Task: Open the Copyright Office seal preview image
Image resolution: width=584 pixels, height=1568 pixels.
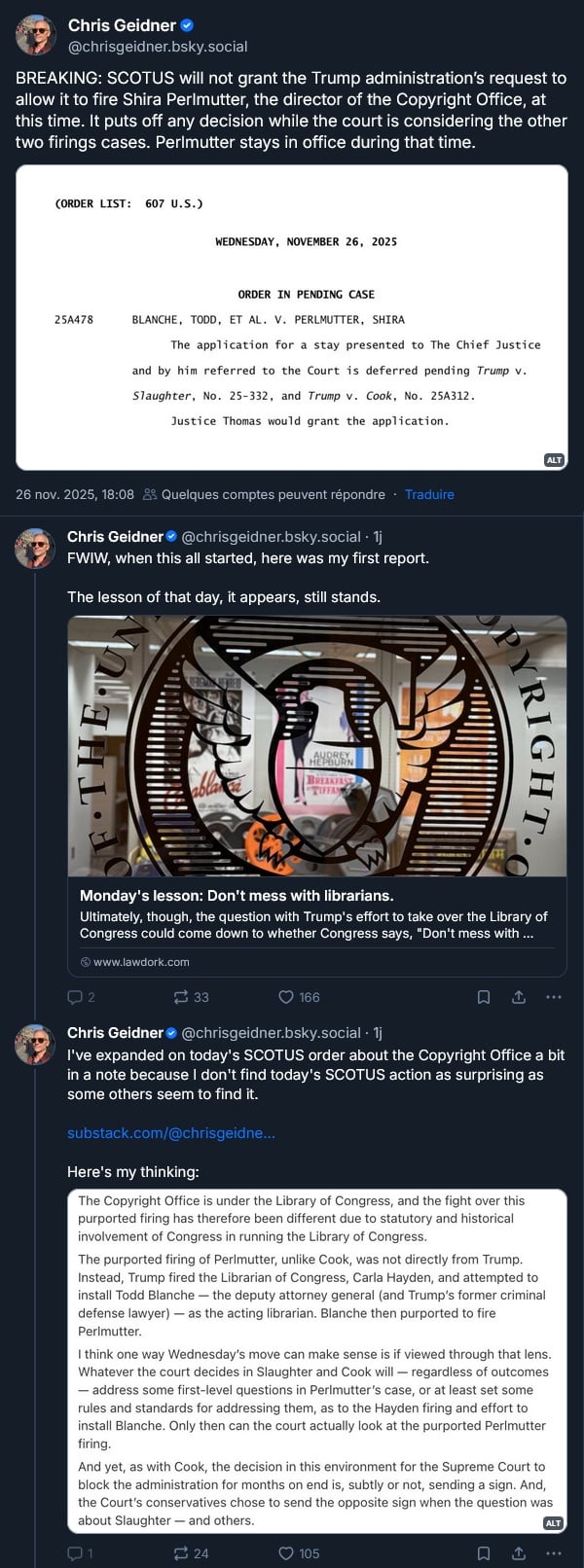Action: [x=316, y=746]
